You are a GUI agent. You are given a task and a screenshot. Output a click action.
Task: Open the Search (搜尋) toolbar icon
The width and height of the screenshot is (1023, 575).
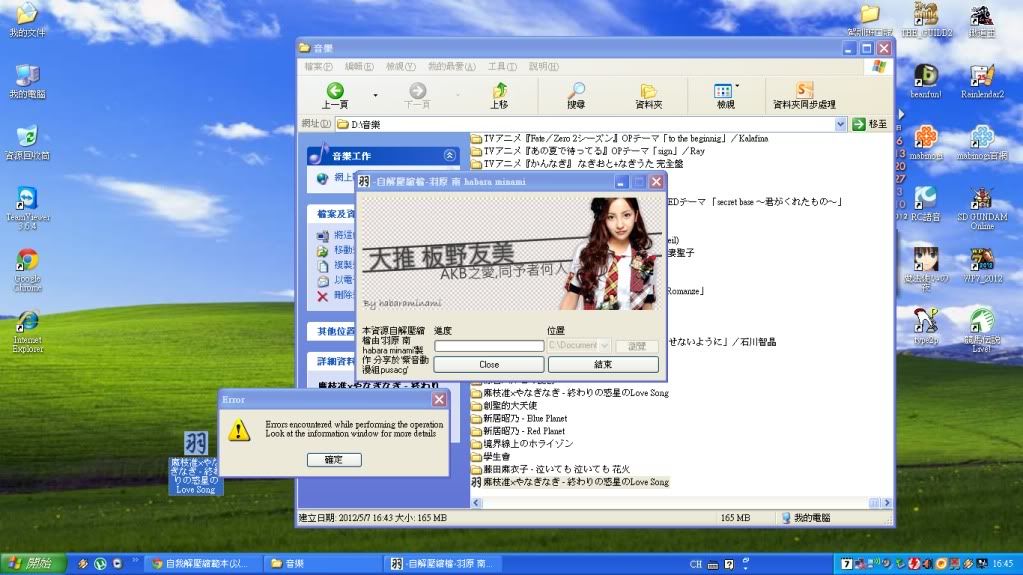click(576, 91)
